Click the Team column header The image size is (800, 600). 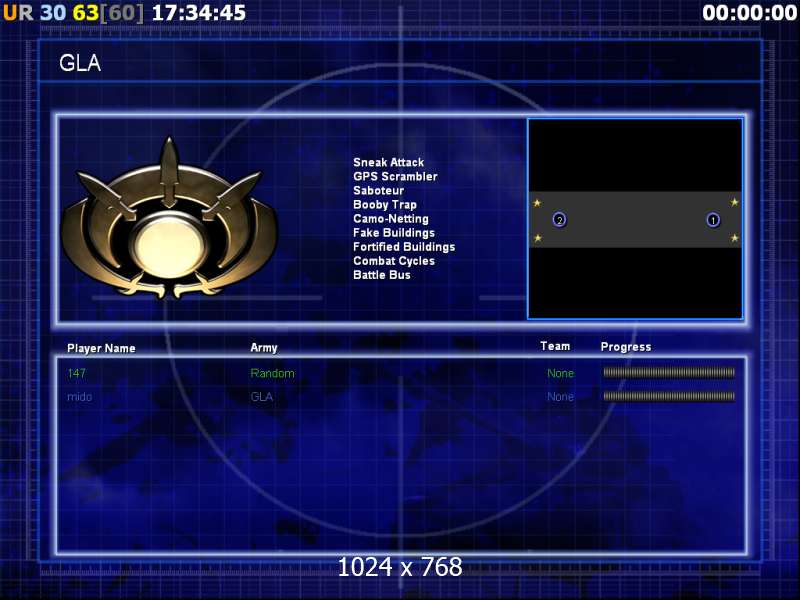555,346
